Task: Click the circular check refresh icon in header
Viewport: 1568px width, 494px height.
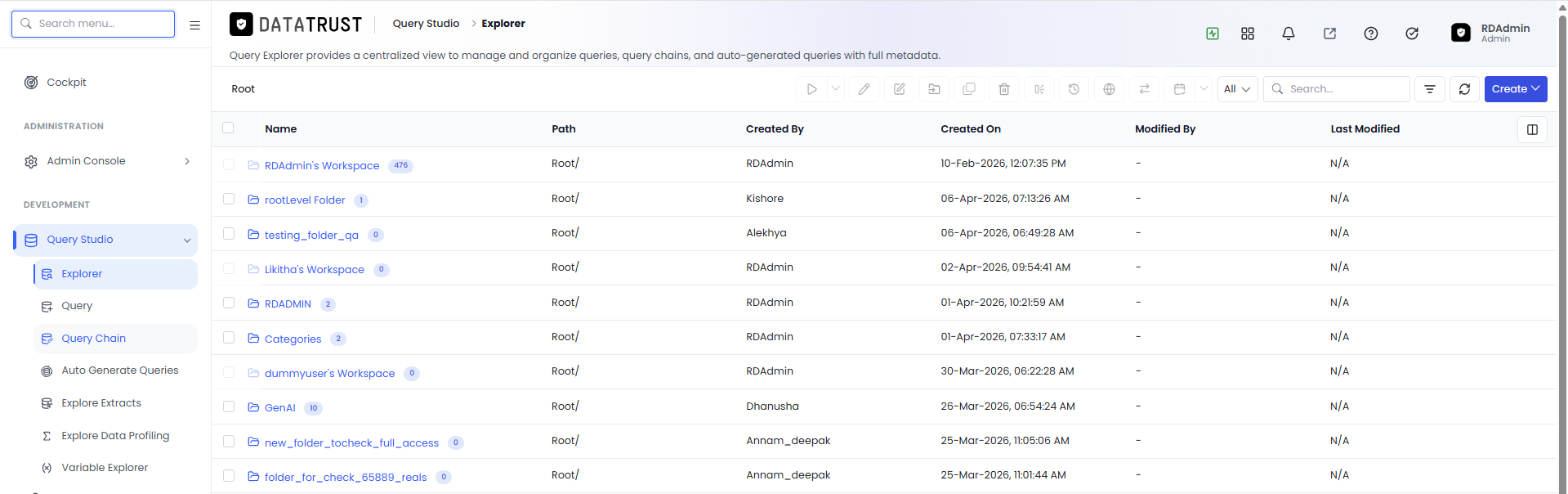Action: [1412, 34]
